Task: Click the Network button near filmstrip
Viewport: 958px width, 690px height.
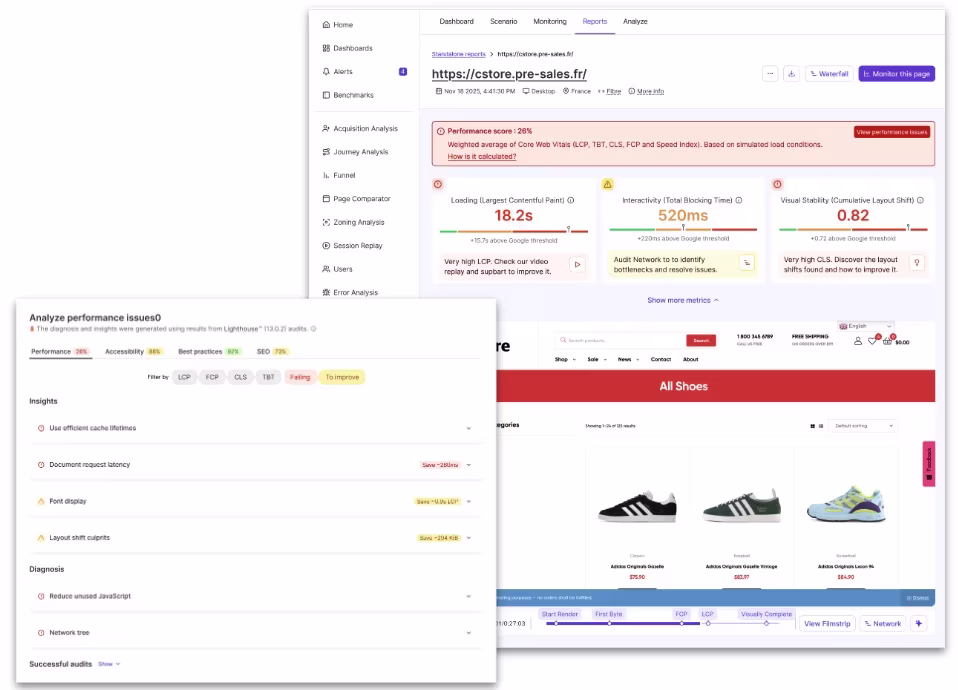Action: pos(883,623)
